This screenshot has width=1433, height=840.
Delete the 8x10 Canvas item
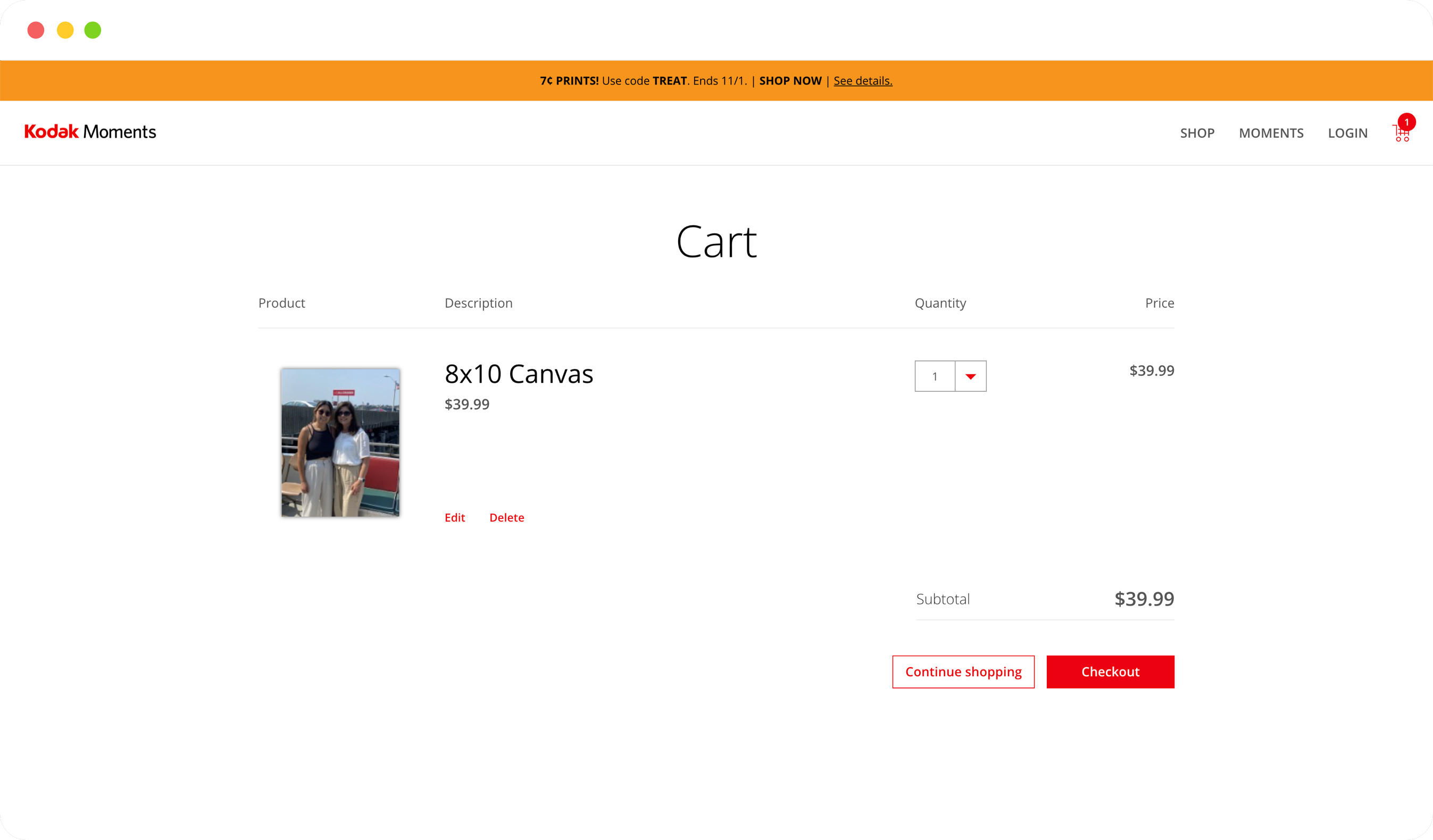pyautogui.click(x=506, y=517)
